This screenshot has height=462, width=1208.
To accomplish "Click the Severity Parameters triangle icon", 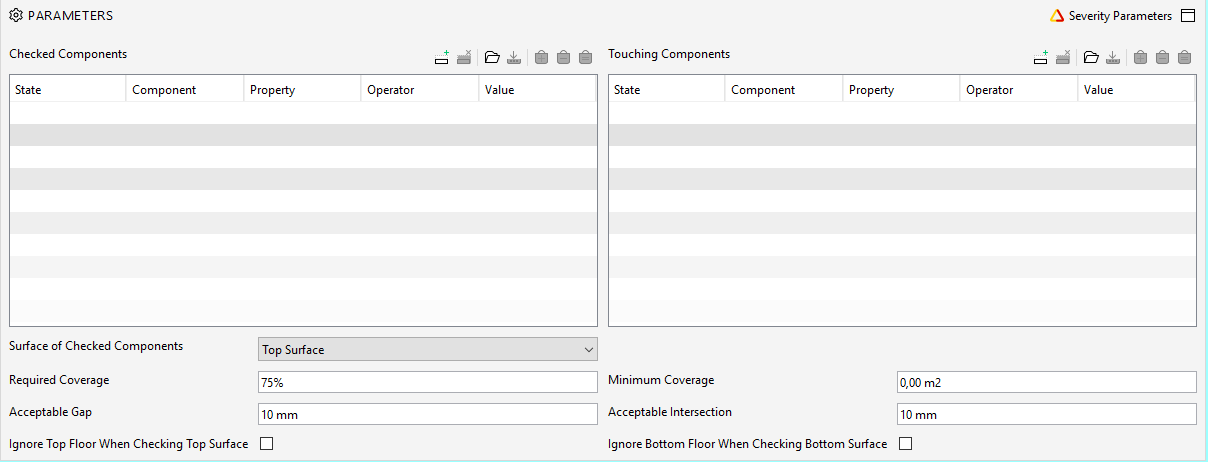I will 1057,16.
